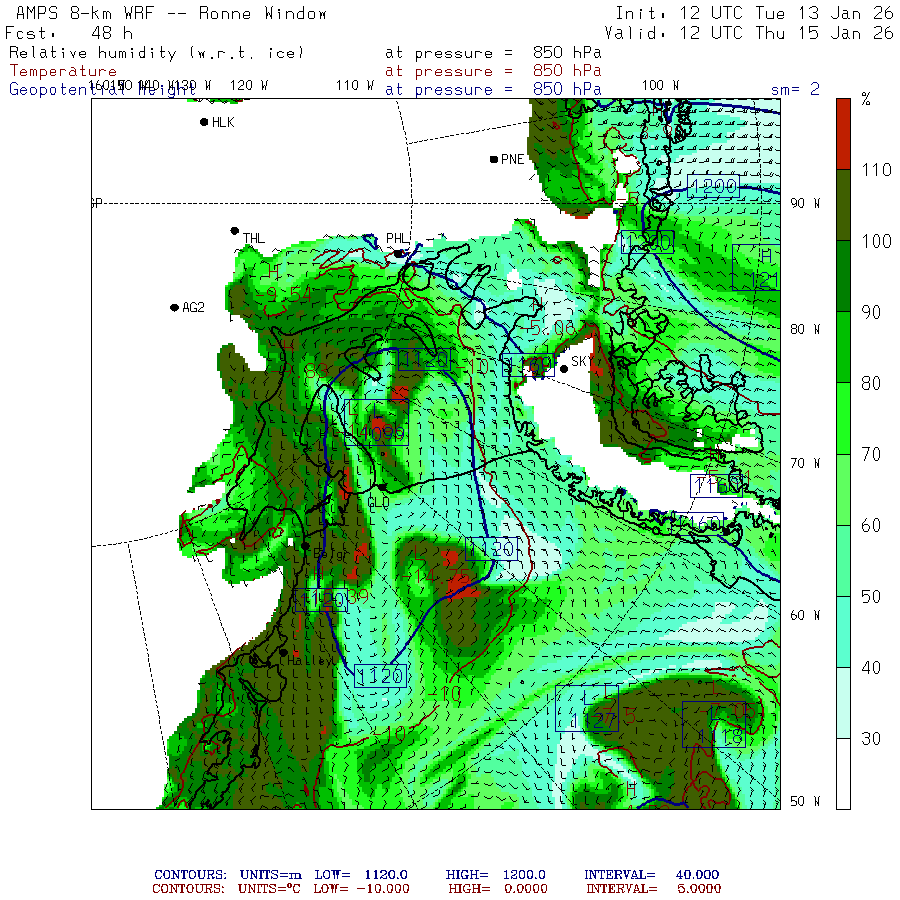Click the HLK station dot
900x900 pixels.
coord(204,122)
